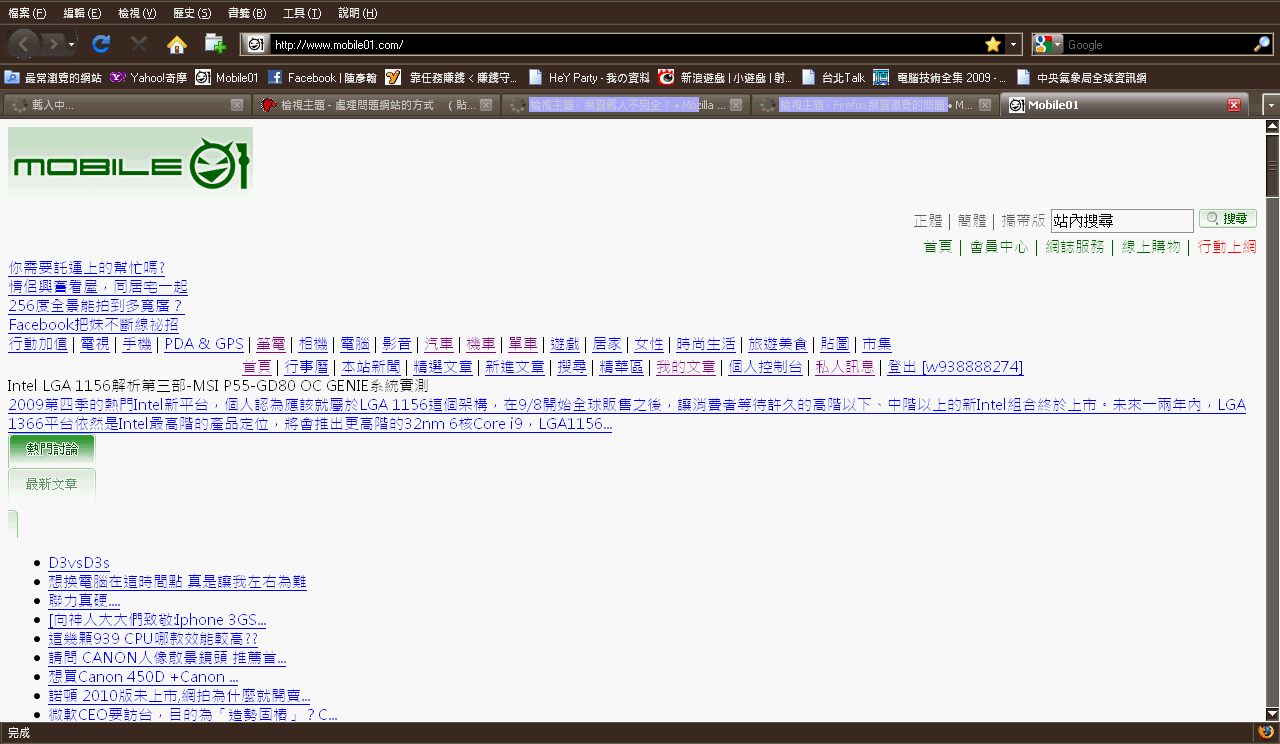
Task: Click the 站內搜尋 search input field
Action: 1121,220
